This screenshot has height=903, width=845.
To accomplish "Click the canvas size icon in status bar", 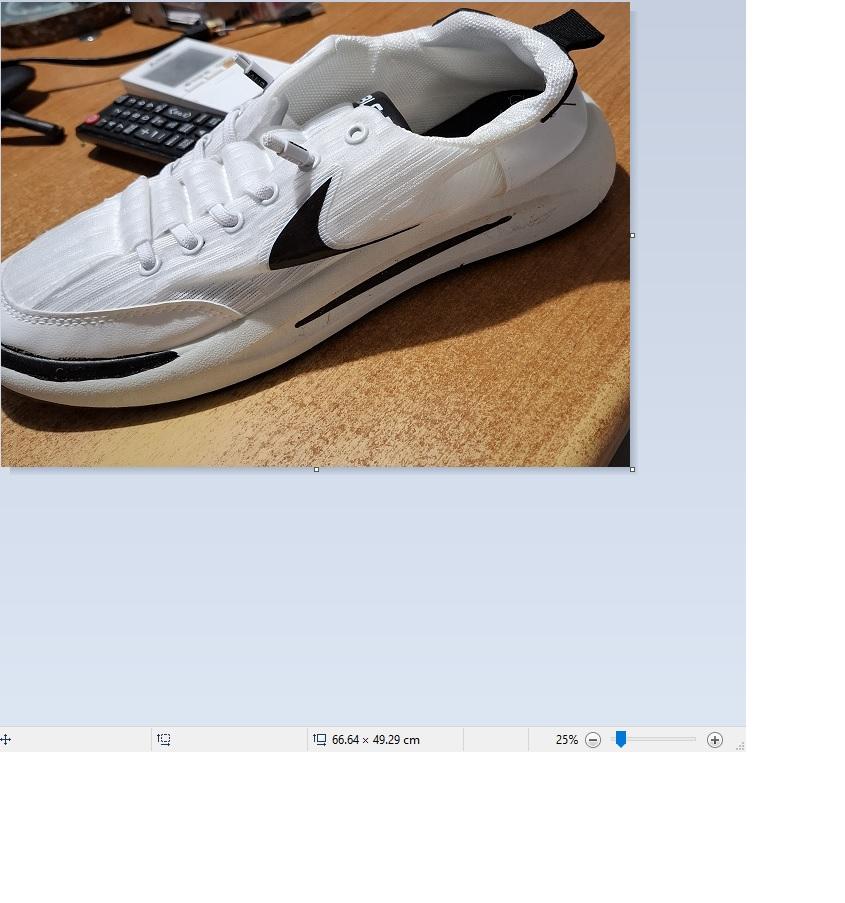I will pyautogui.click(x=320, y=739).
